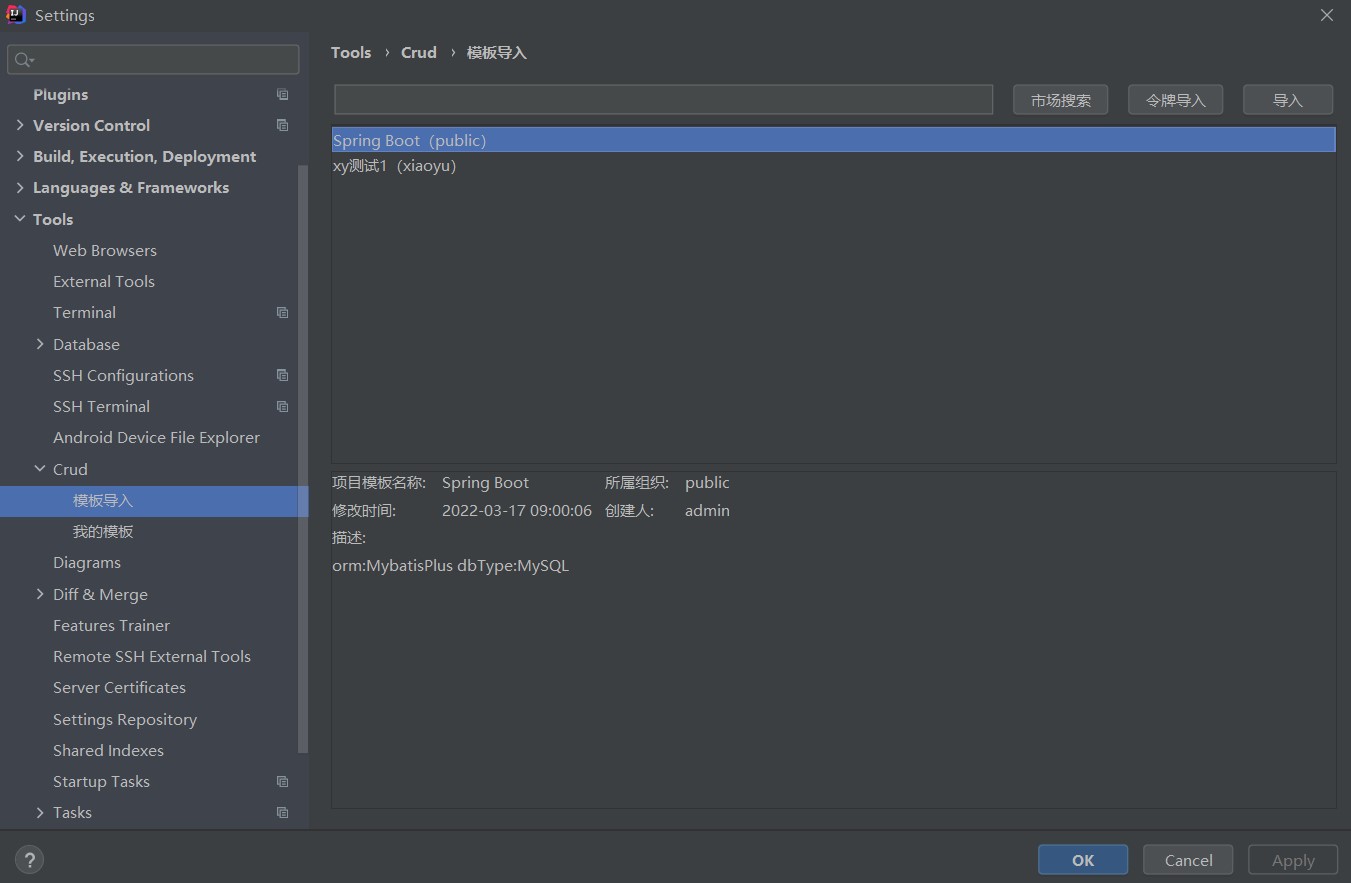Screen dimensions: 1351x883
Task: Click Tools in the breadcrumb
Action: [351, 52]
